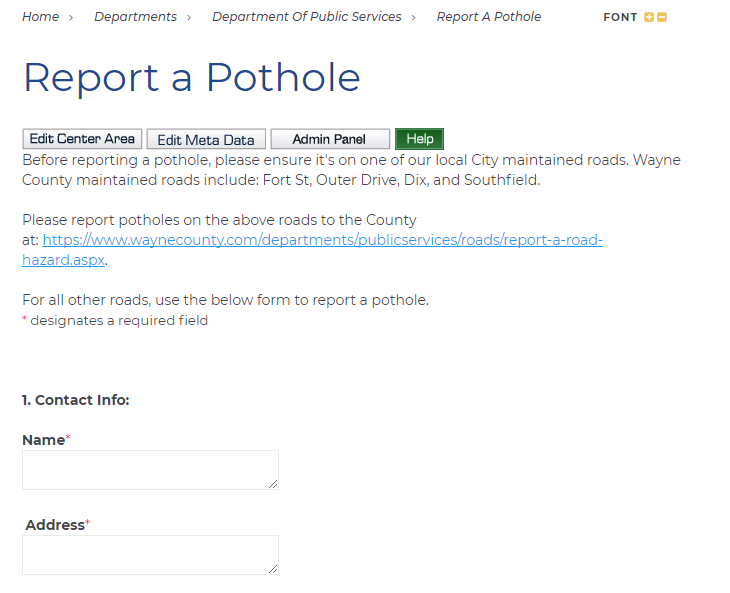The image size is (730, 593).
Task: Click the green Help button
Action: pyautogui.click(x=419, y=139)
